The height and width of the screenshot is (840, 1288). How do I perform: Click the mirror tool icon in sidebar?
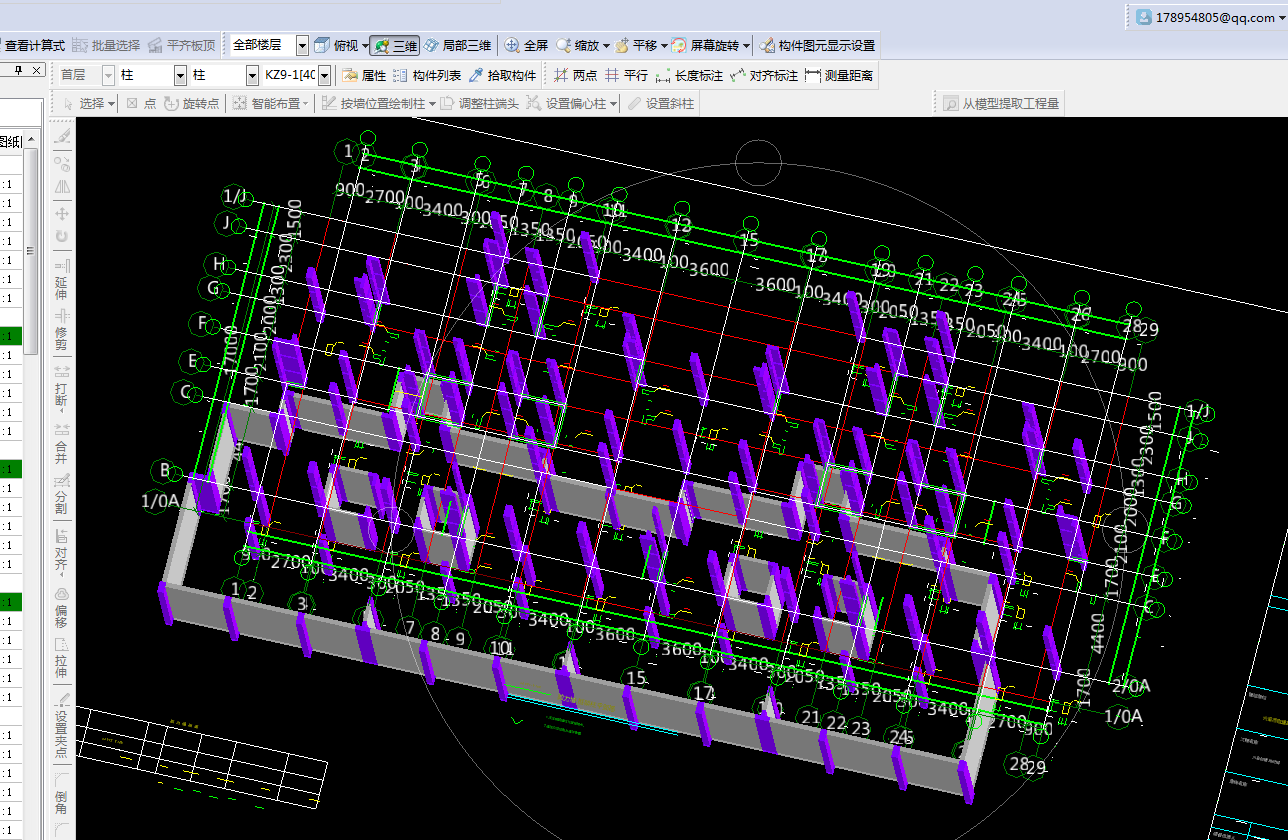pyautogui.click(x=62, y=187)
